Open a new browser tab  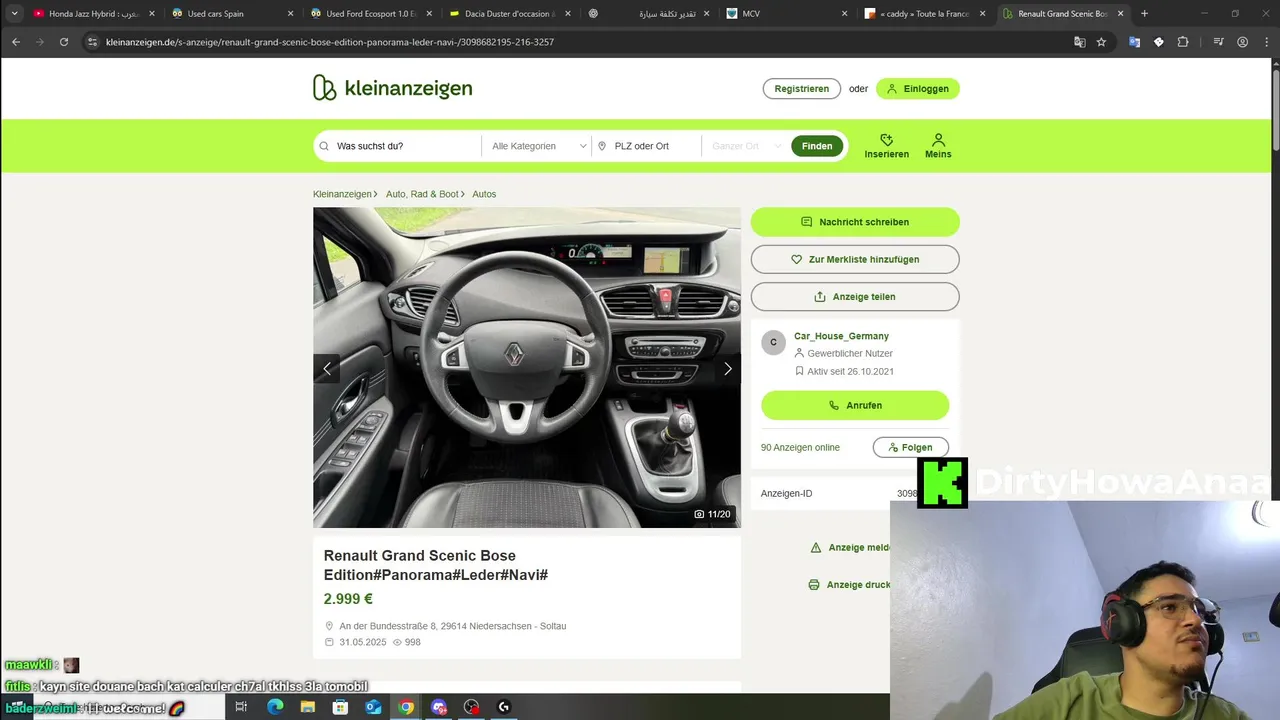click(1144, 14)
